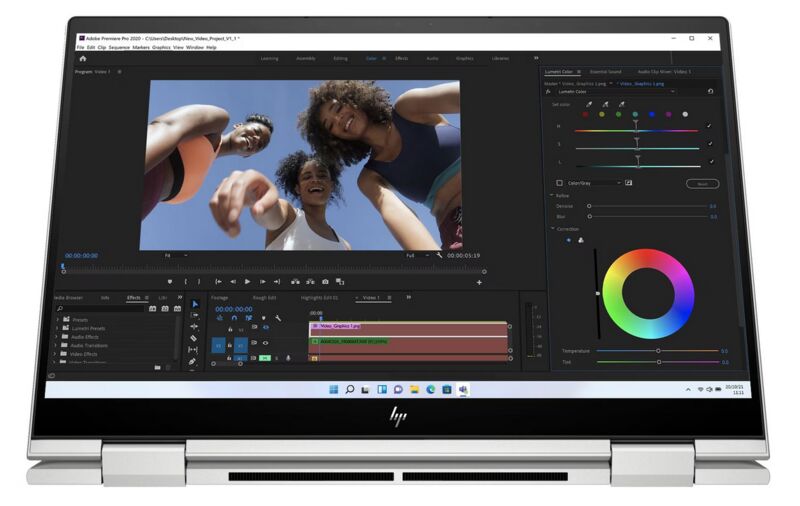800x506 pixels.
Task: Open the Sequence menu
Action: click(119, 47)
